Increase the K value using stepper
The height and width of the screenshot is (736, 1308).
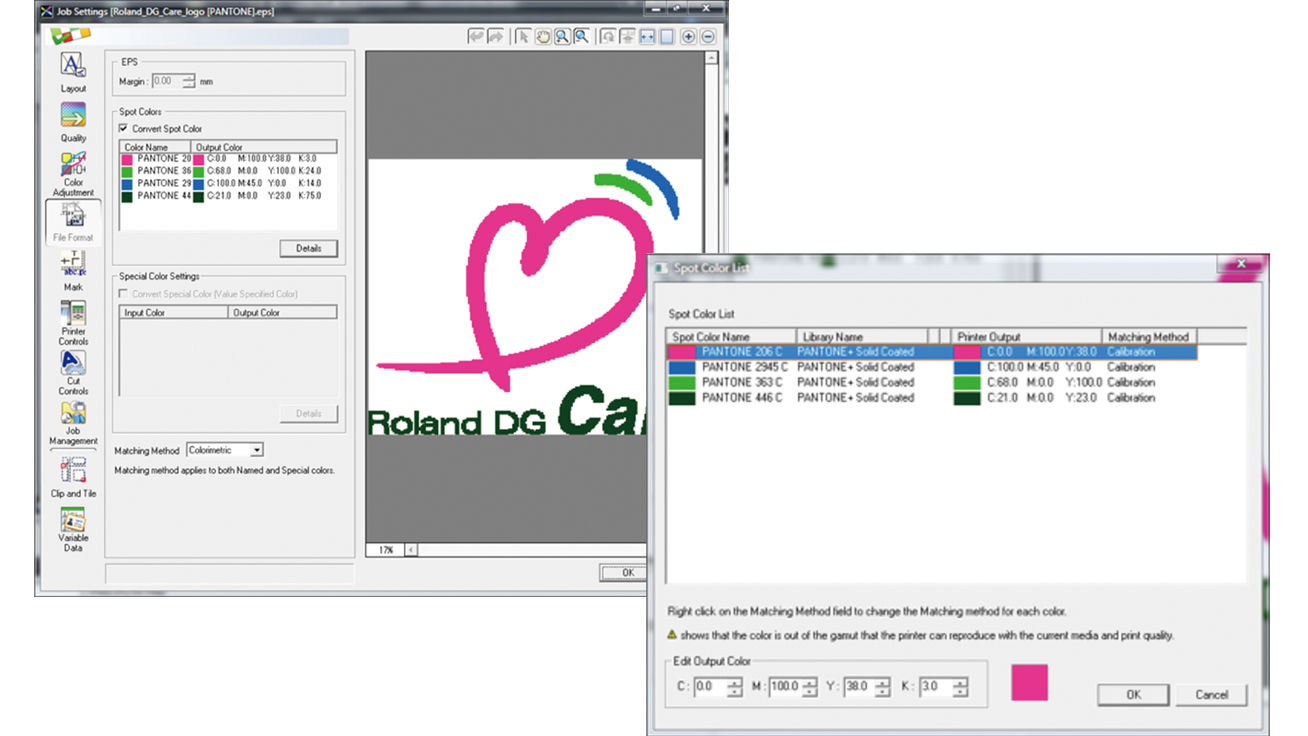point(960,683)
